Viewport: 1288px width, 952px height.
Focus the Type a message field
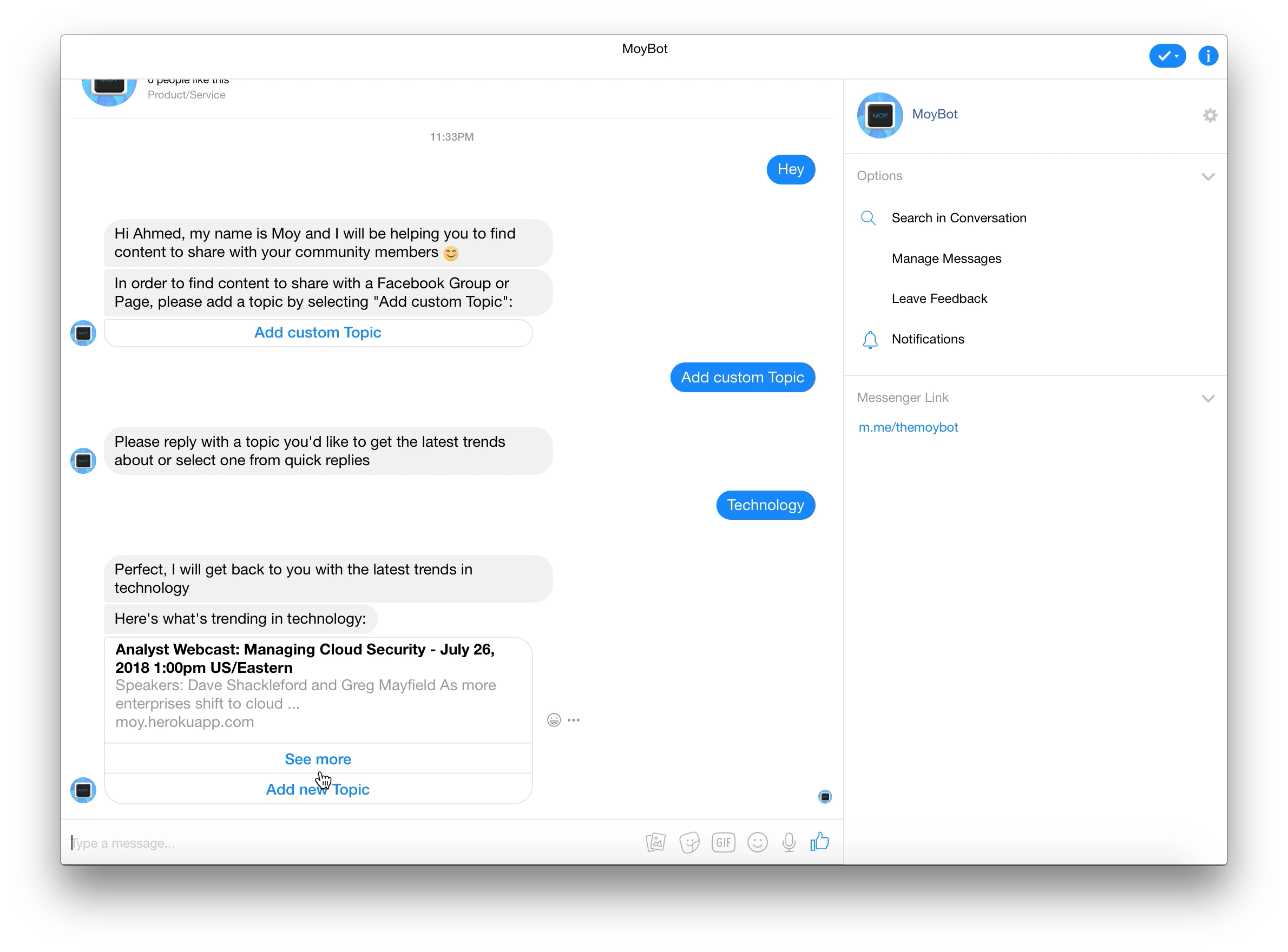coord(352,843)
